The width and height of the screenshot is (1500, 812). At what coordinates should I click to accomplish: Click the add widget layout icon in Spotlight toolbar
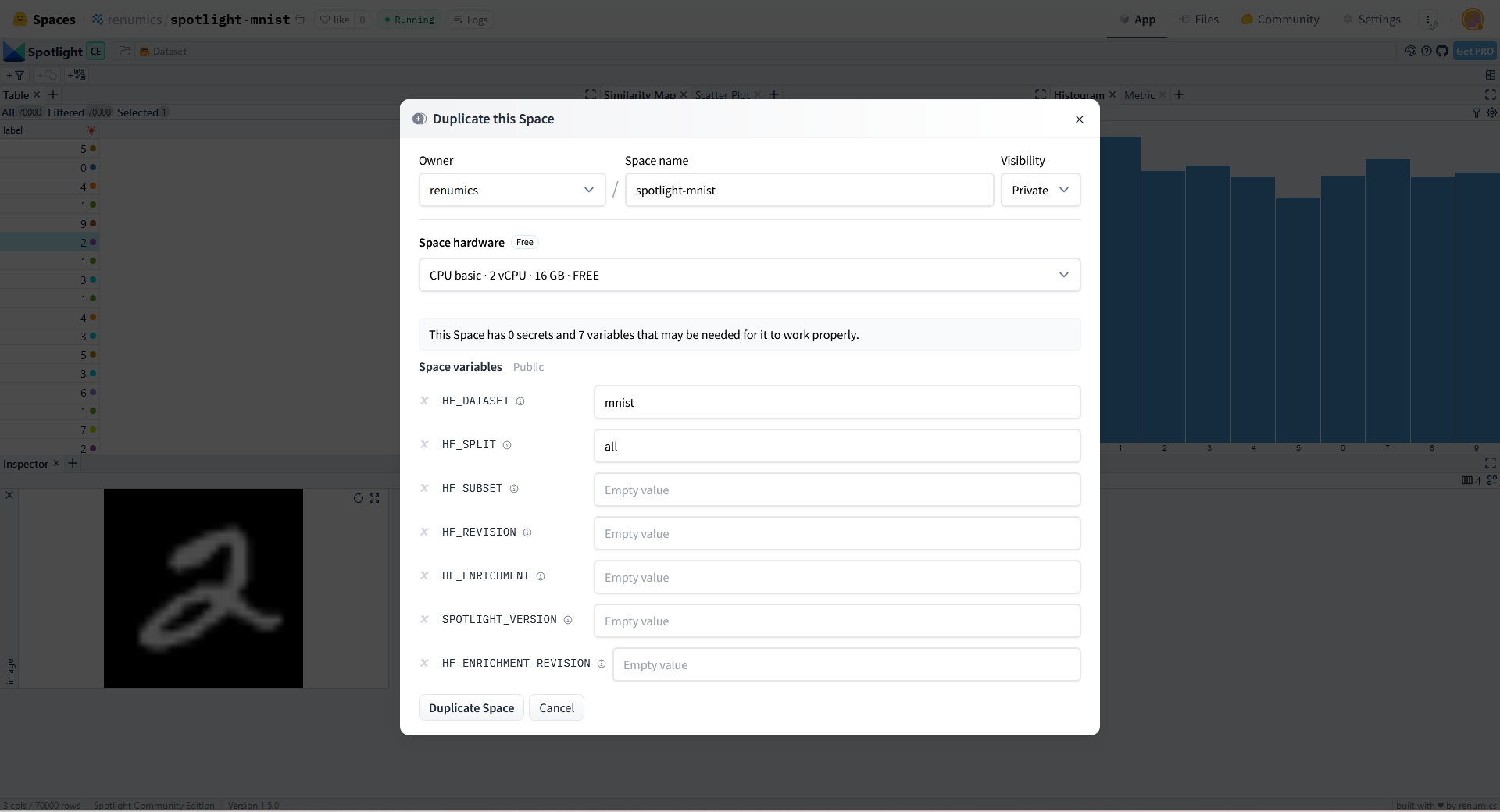point(77,75)
